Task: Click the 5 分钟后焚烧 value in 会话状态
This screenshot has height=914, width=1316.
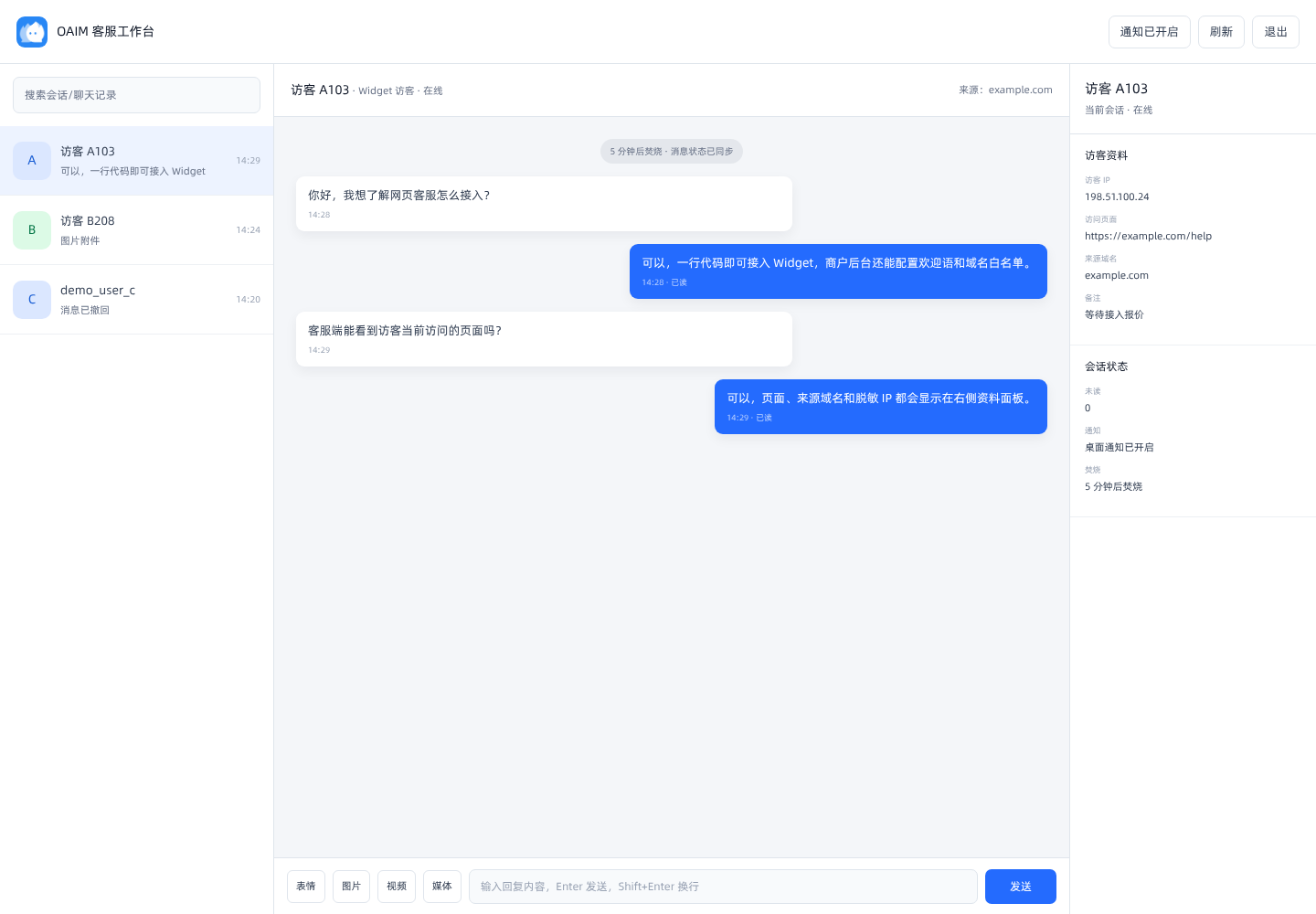Action: pos(1113,487)
